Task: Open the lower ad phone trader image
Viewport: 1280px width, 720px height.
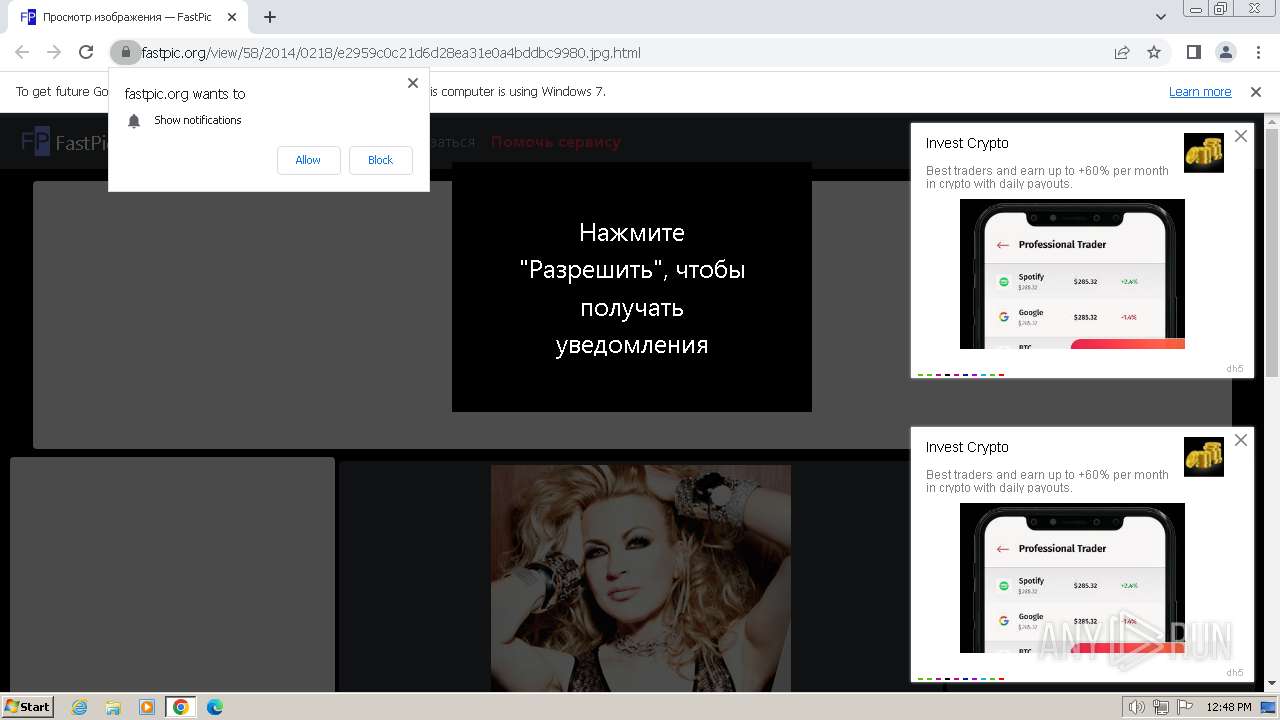Action: click(x=1072, y=578)
